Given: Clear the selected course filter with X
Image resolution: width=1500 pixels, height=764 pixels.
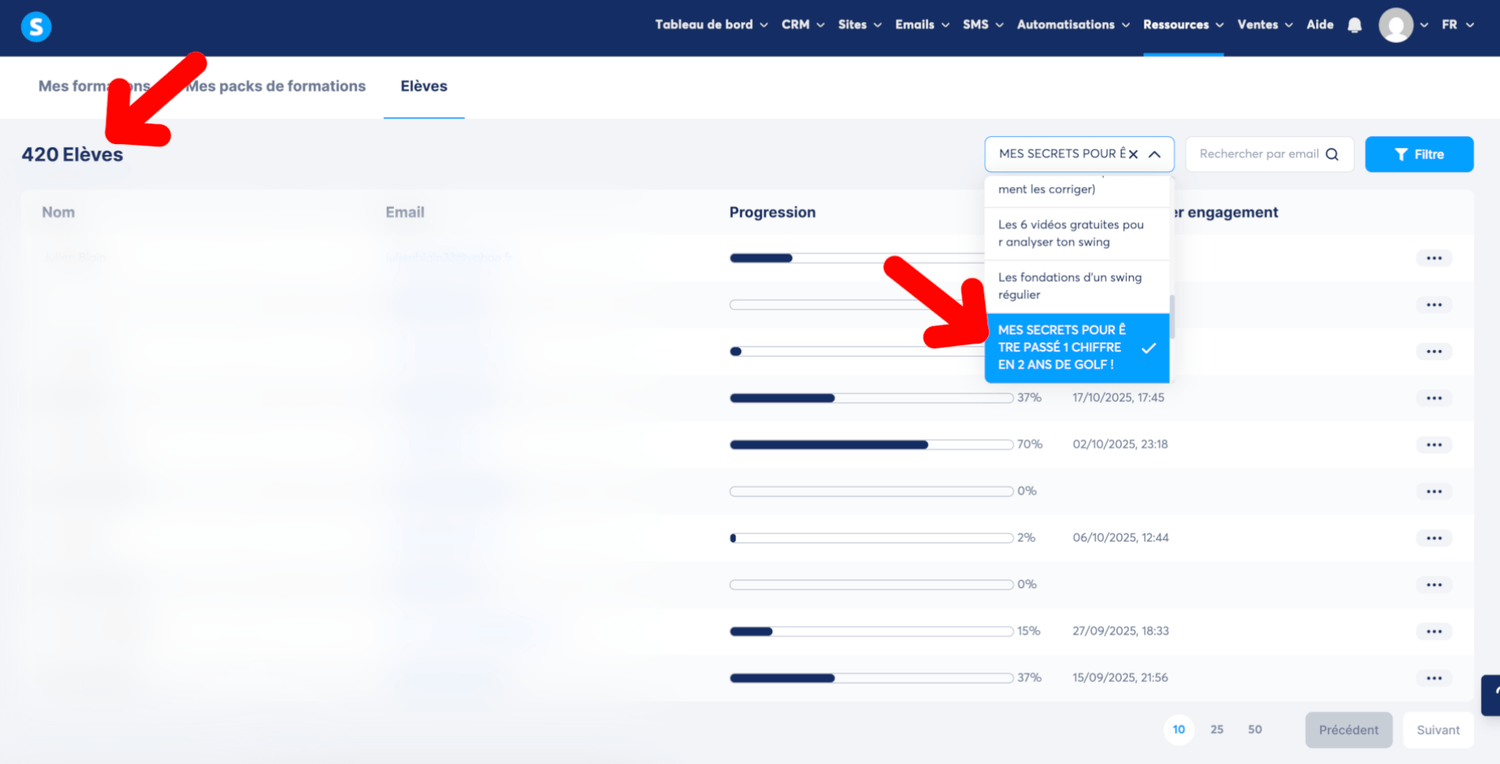Looking at the screenshot, I should 1133,155.
